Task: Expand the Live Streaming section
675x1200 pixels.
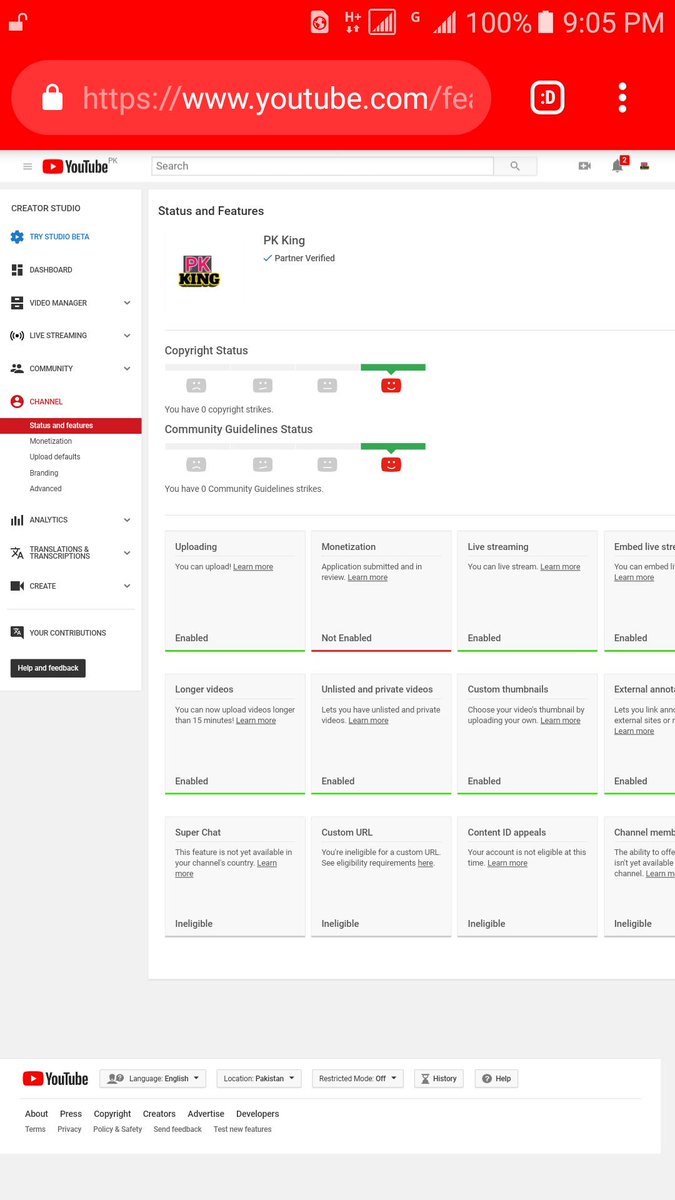Action: [127, 336]
